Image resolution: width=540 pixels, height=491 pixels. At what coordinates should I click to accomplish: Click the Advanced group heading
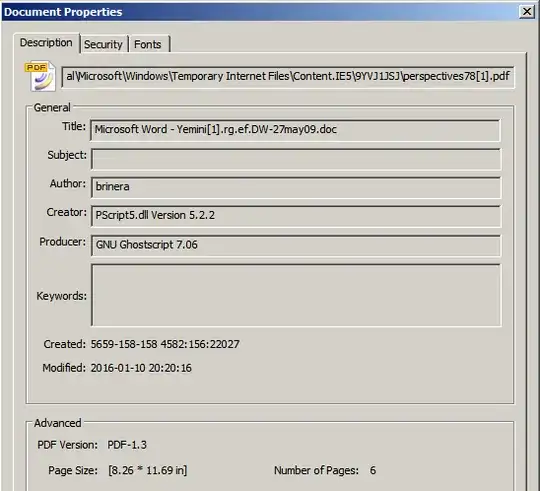pyautogui.click(x=58, y=423)
